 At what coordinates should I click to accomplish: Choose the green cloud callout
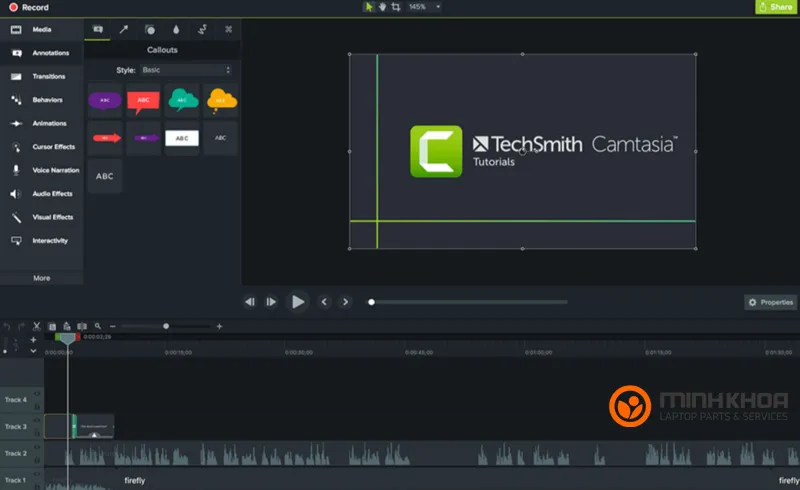click(182, 100)
